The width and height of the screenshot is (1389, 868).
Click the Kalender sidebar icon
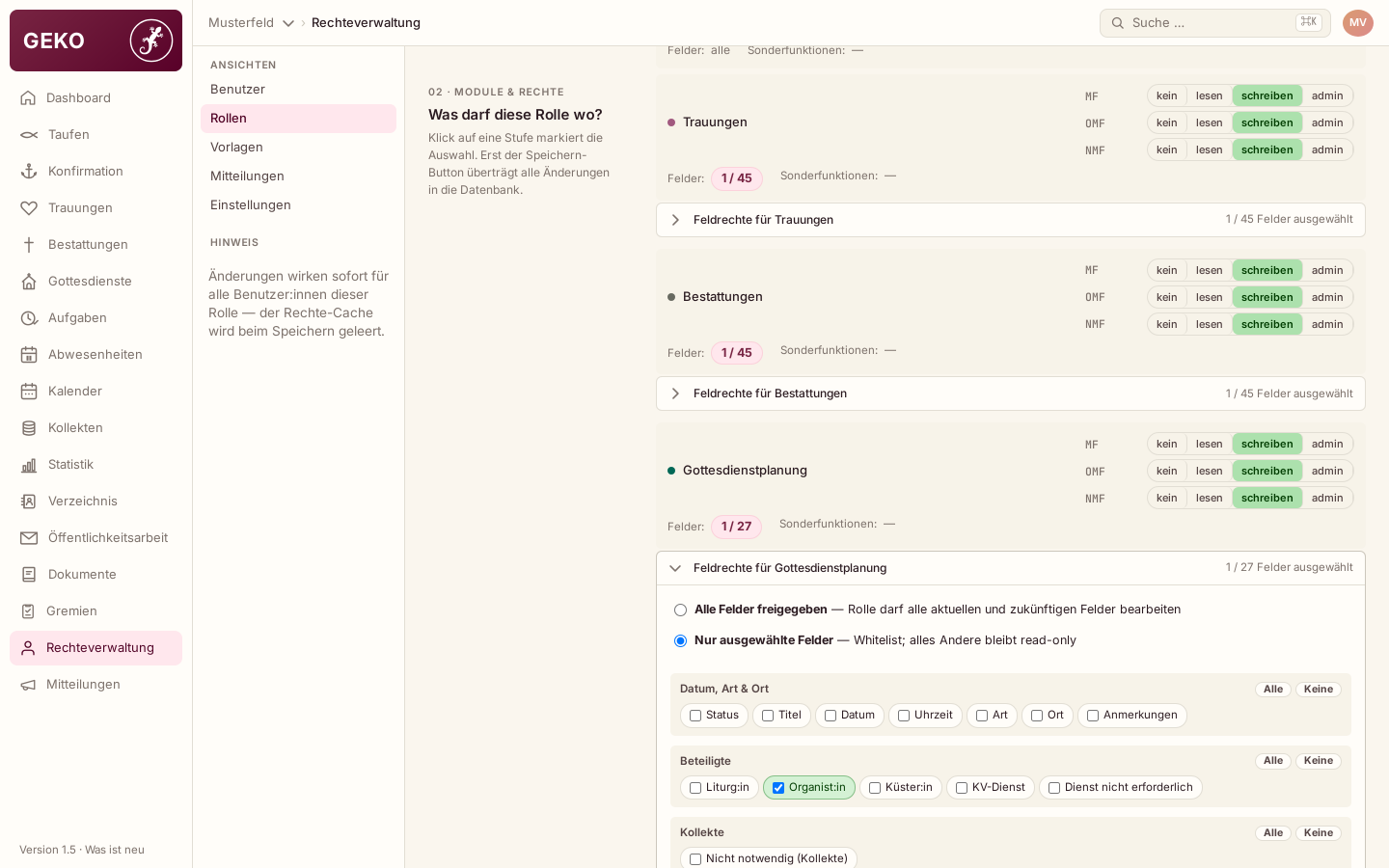(29, 392)
